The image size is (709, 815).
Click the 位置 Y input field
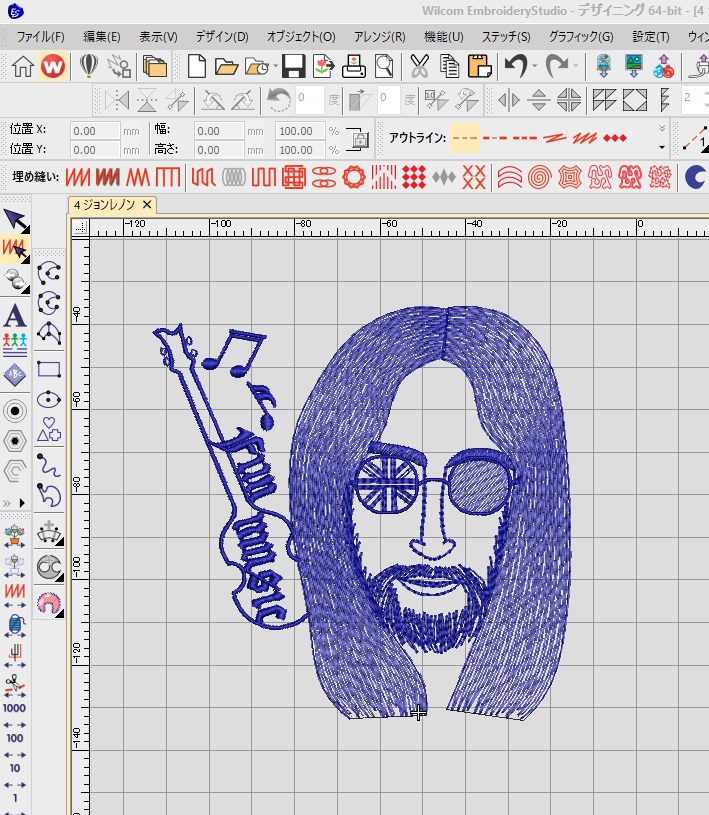coord(95,150)
